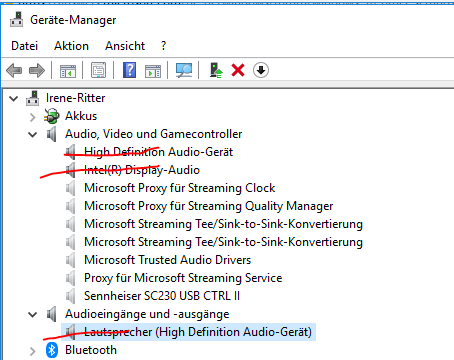Image resolution: width=454 pixels, height=360 pixels.
Task: Go forward with the right arrow toolbar icon
Action: pos(37,70)
